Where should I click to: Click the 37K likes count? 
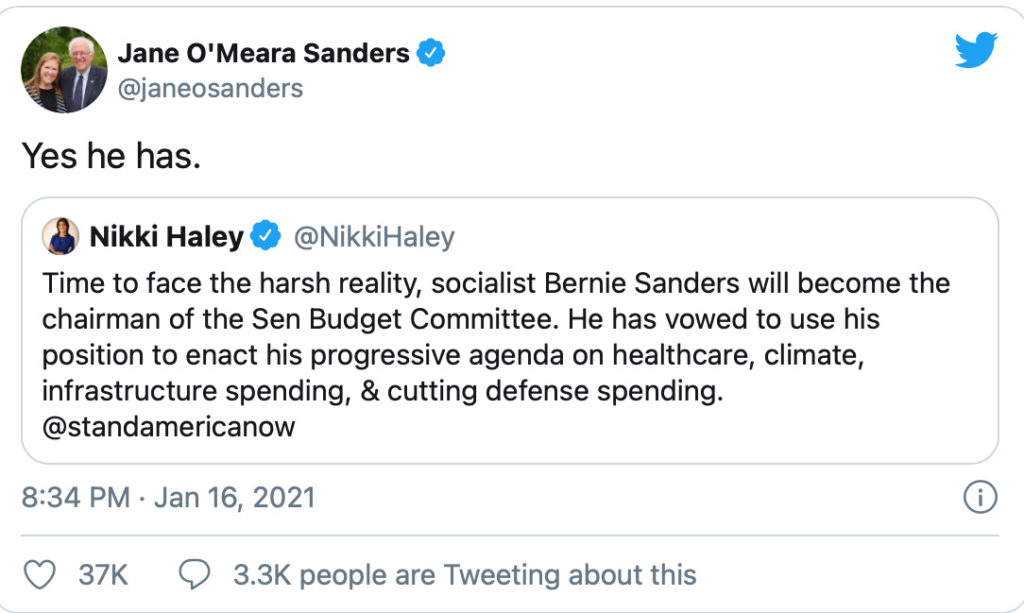[102, 575]
